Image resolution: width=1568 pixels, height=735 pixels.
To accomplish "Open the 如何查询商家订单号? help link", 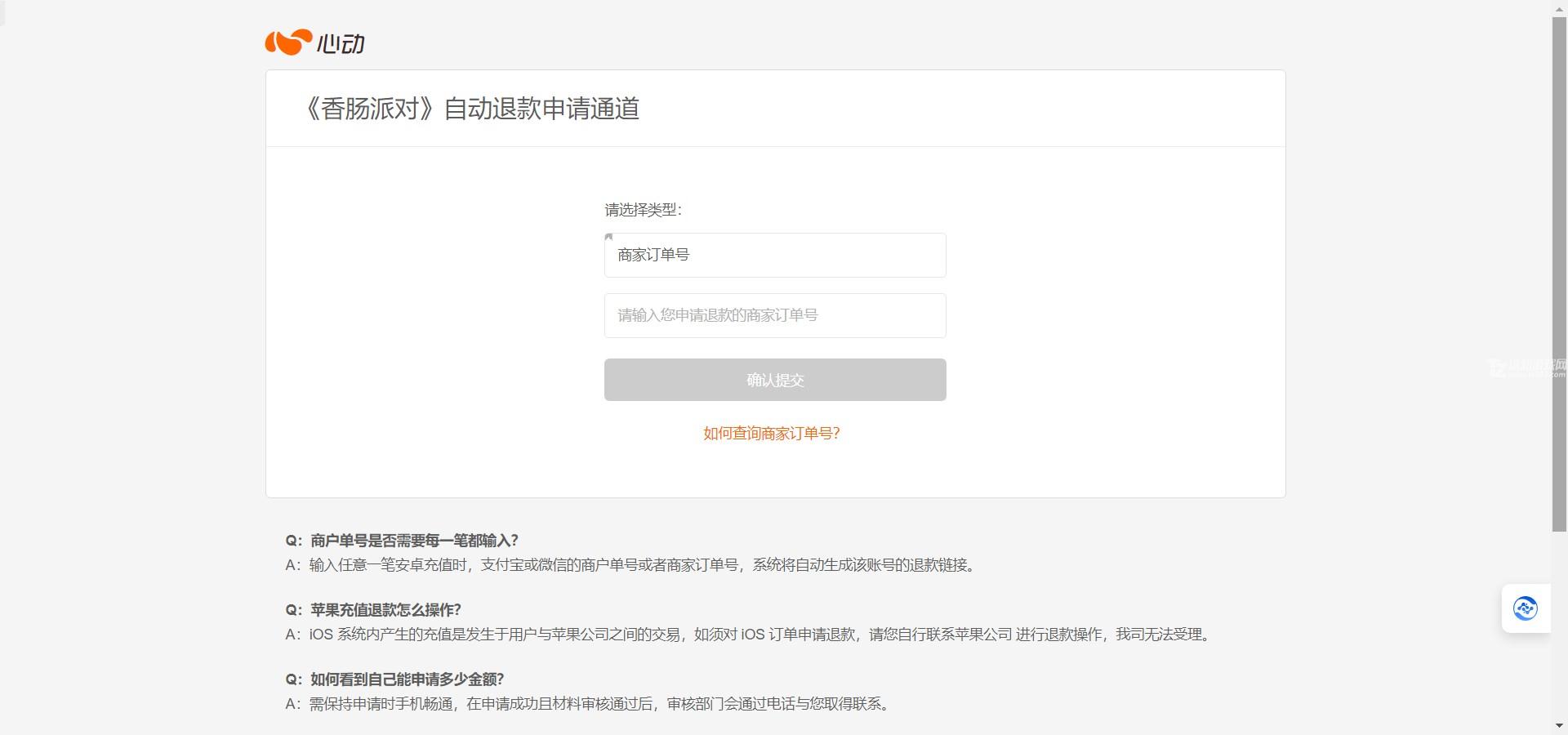I will (x=772, y=434).
